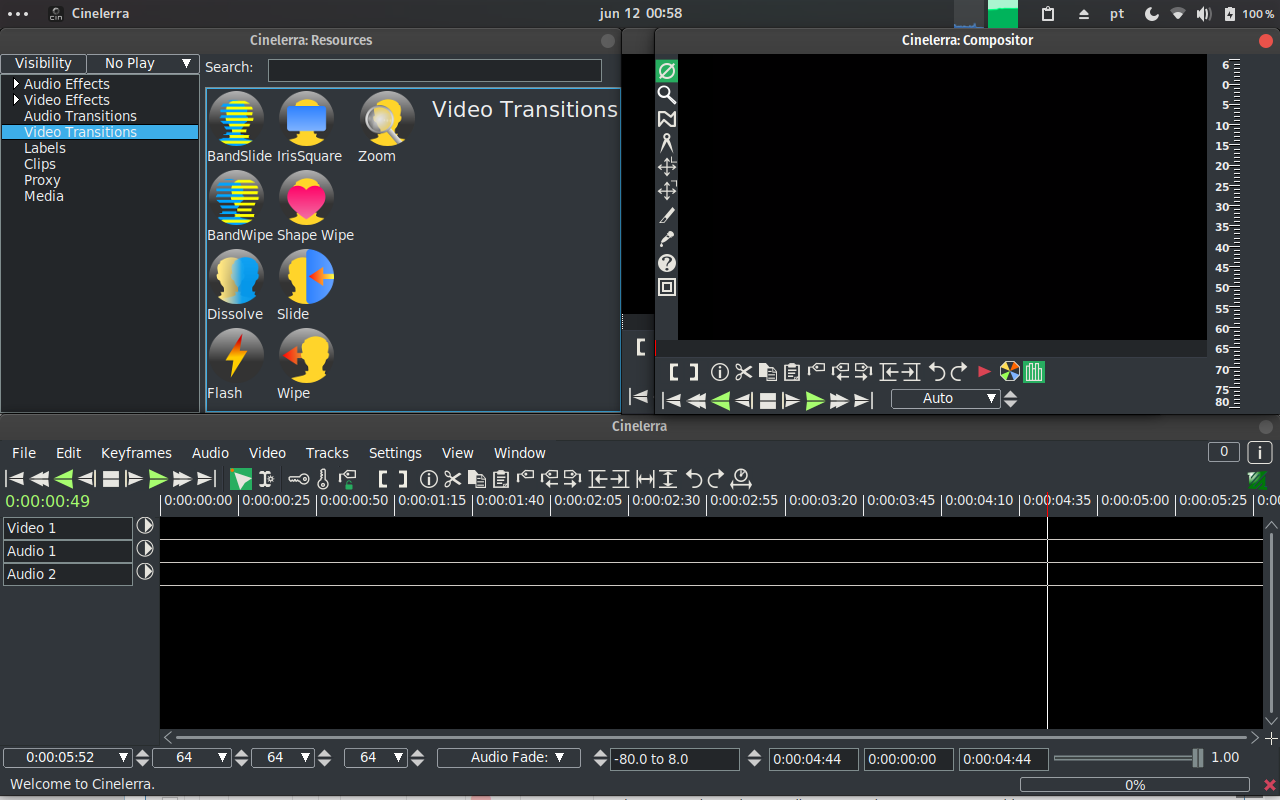Open the Auto zoom dropdown in Compositor
1280x800 pixels.
point(945,398)
